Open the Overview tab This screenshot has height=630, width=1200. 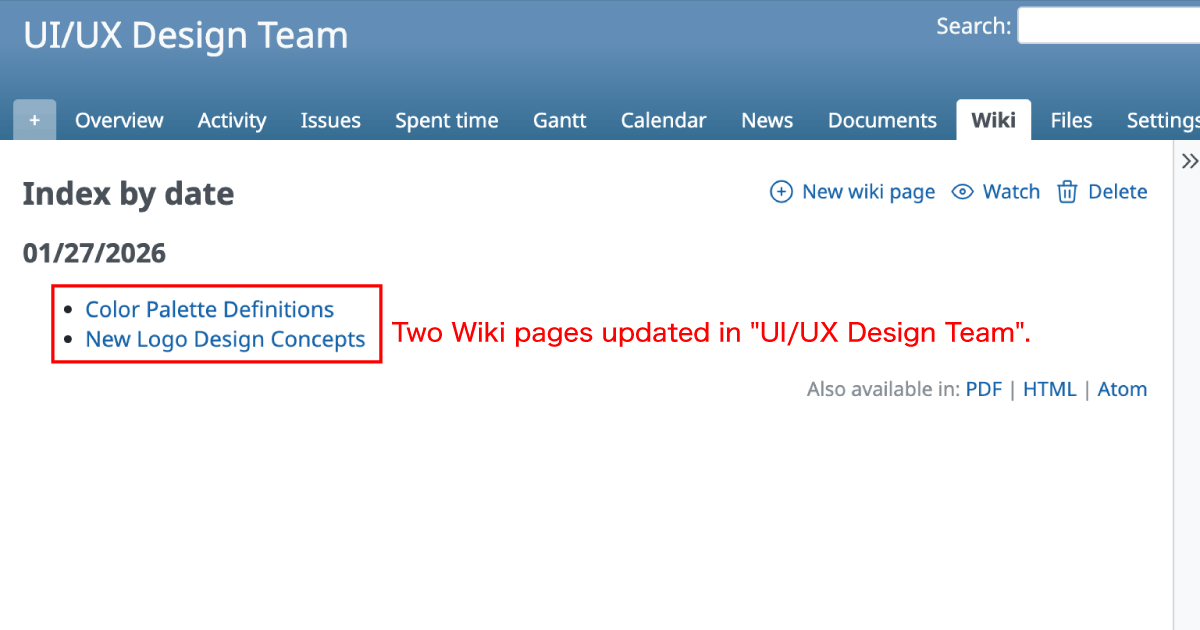click(x=119, y=119)
